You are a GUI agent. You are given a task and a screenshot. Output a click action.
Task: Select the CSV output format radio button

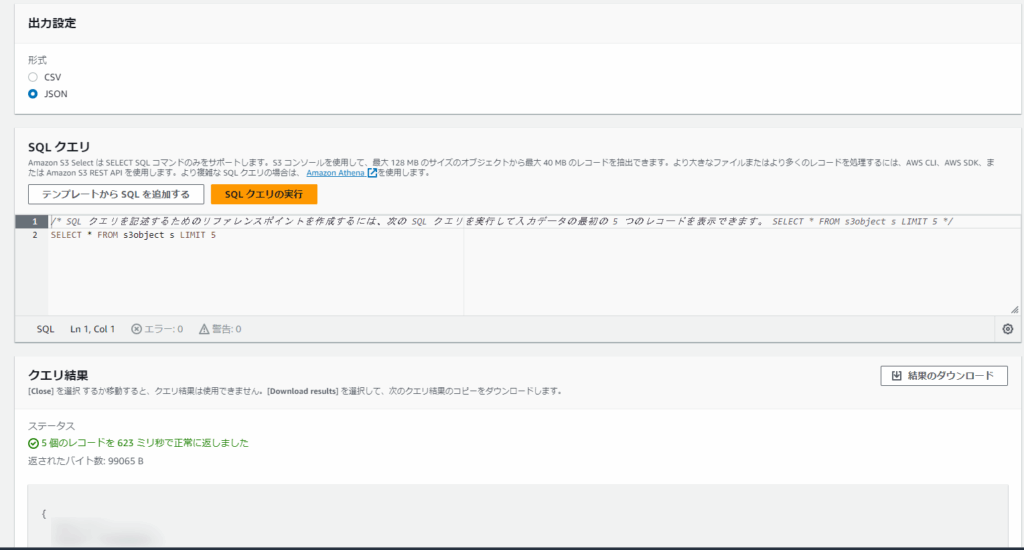(x=33, y=77)
